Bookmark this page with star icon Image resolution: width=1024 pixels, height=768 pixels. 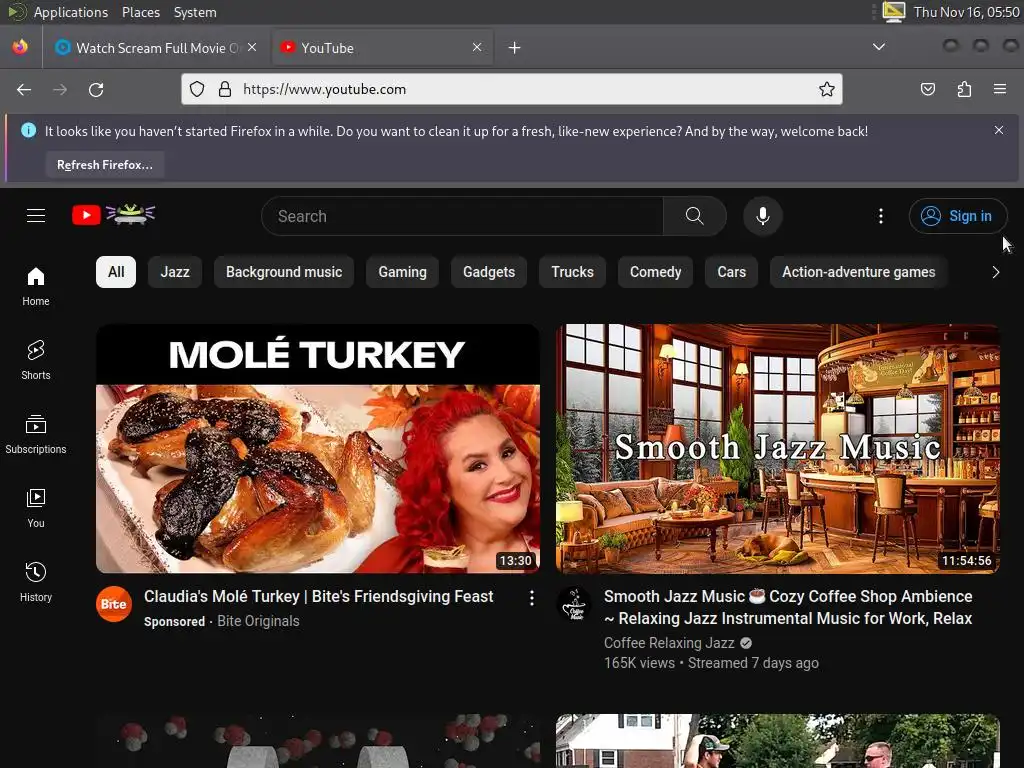[827, 89]
